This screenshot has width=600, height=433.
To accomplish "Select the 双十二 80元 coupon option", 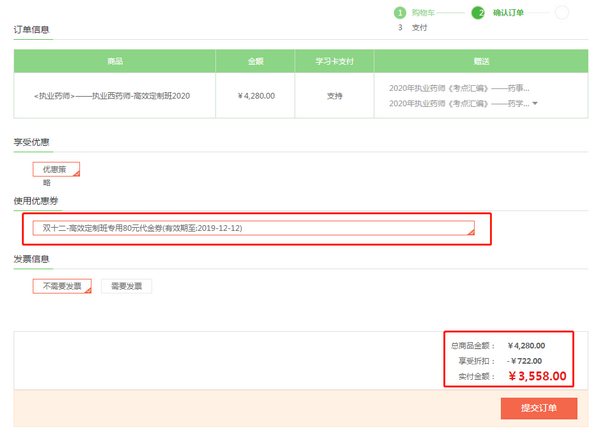I will click(253, 229).
